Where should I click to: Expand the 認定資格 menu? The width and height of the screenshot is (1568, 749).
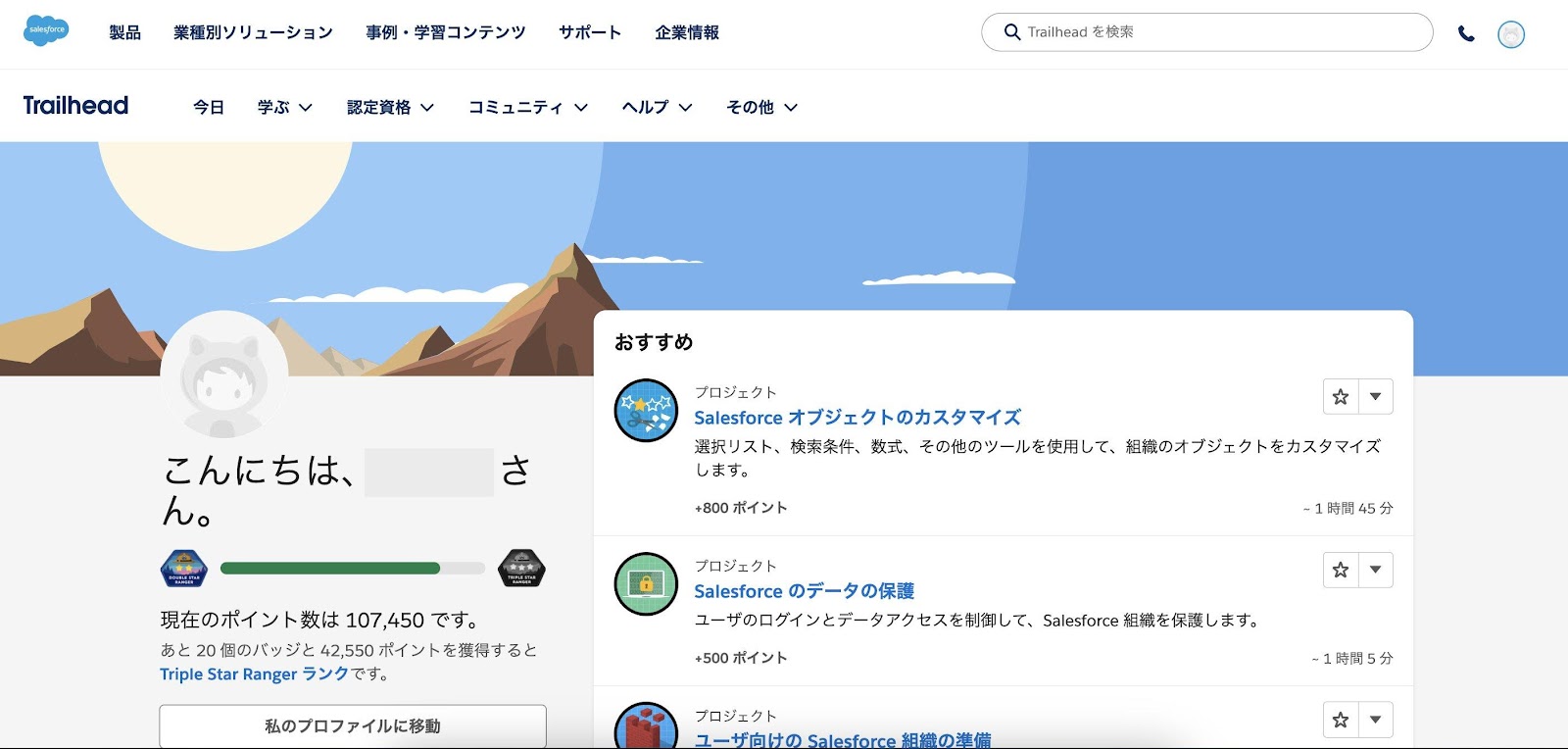pos(390,107)
